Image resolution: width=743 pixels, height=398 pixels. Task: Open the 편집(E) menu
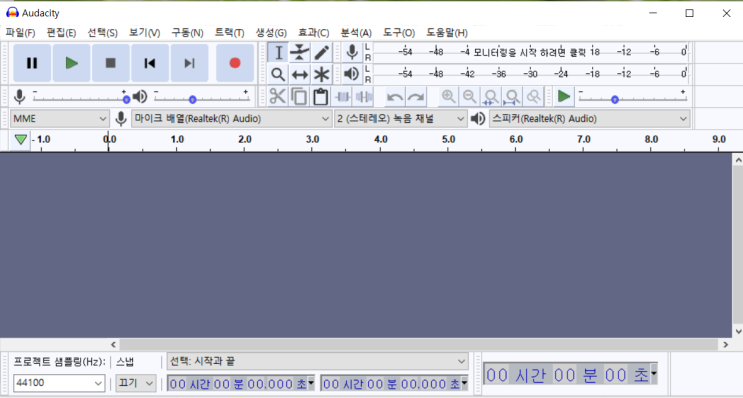61,33
